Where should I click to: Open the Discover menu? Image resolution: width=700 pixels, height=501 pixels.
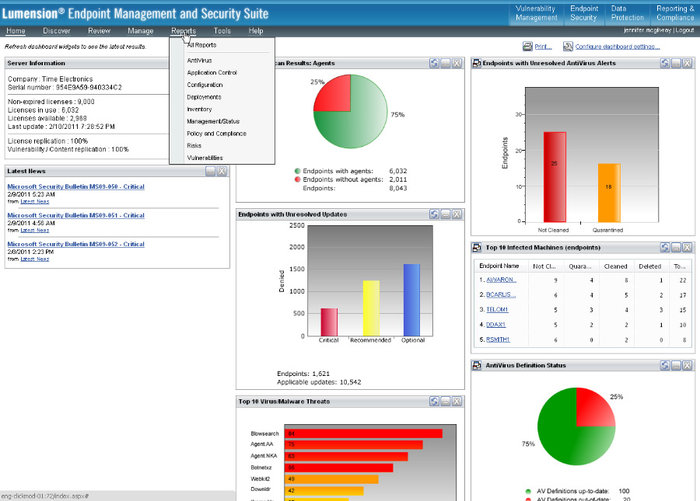(57, 31)
